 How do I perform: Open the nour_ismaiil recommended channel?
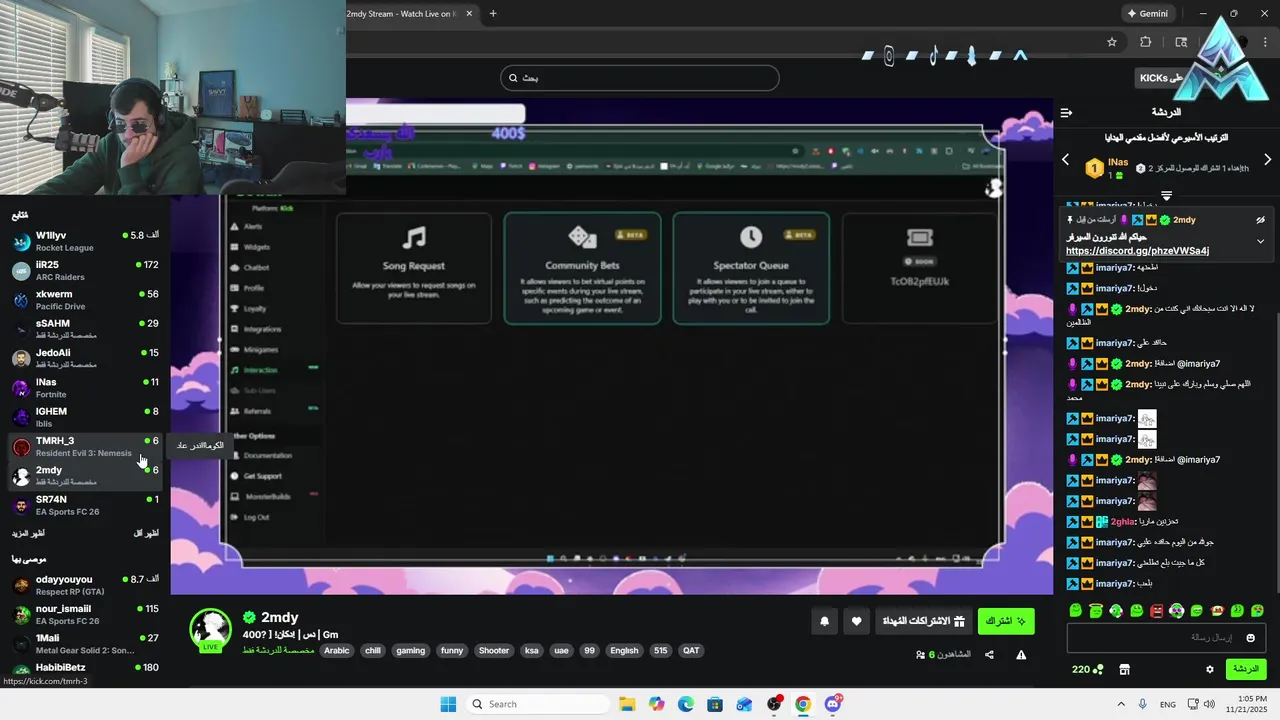[85, 614]
